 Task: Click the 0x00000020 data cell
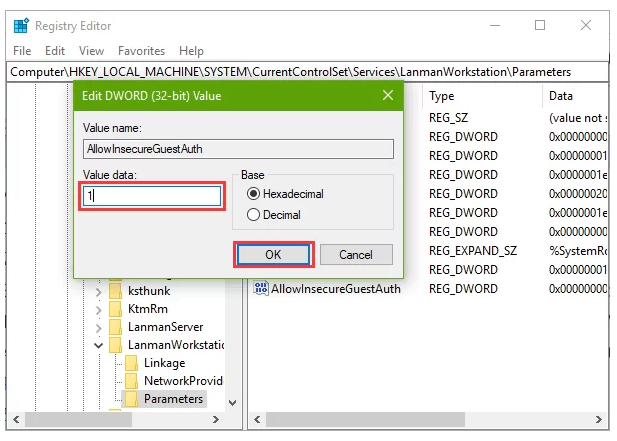[578, 194]
